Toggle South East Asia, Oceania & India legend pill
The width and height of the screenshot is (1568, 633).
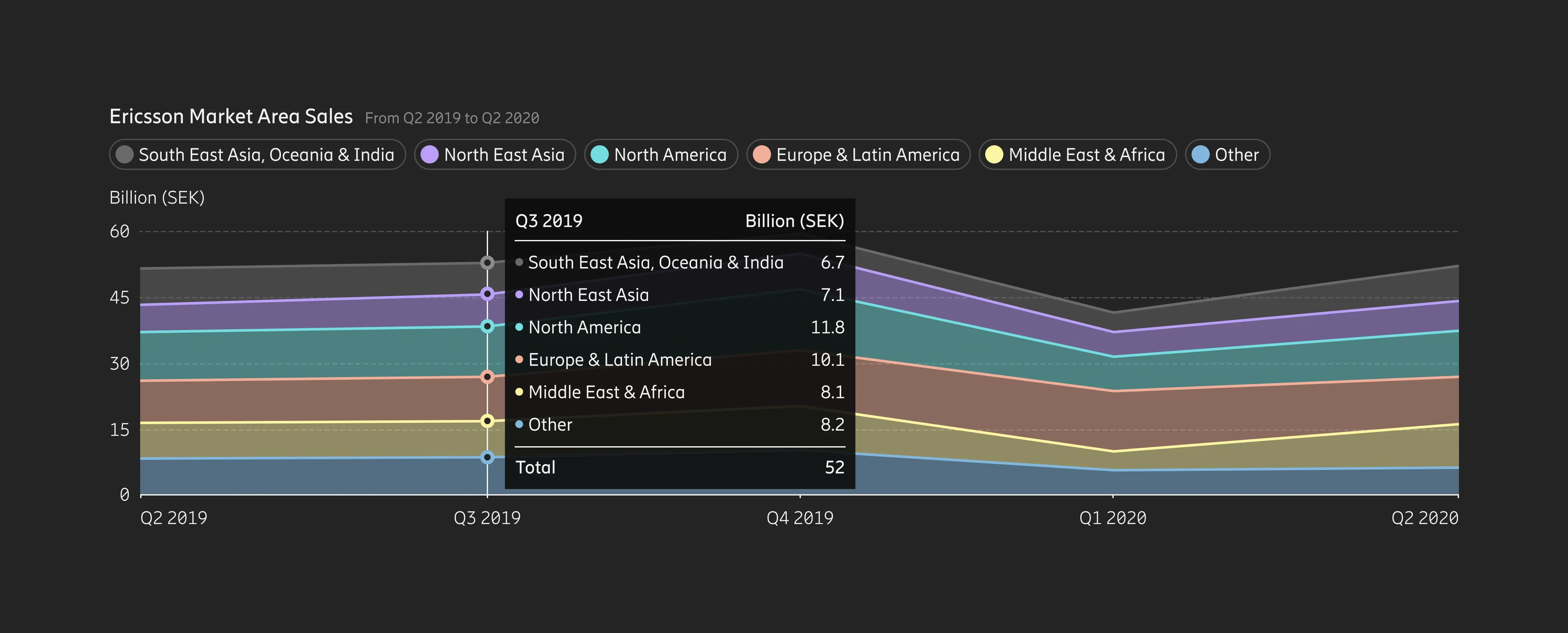point(257,154)
